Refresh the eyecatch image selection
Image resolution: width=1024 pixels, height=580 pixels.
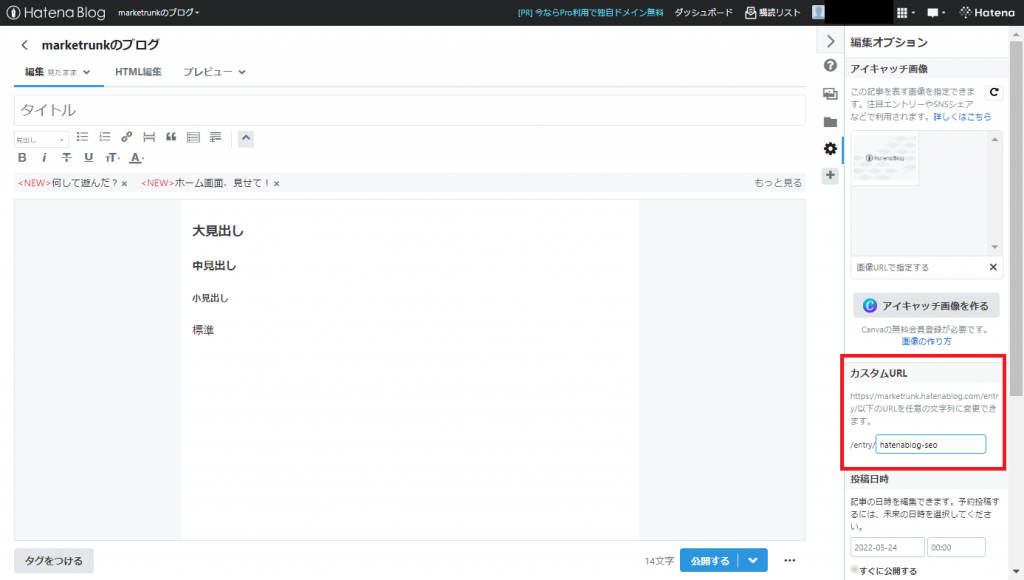[994, 92]
